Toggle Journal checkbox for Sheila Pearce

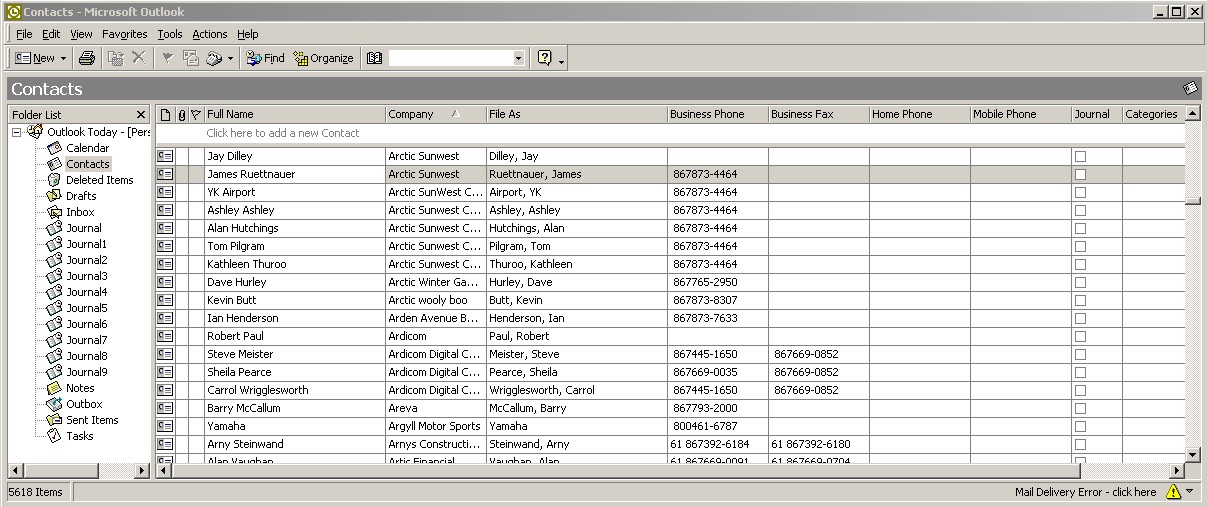(1080, 372)
